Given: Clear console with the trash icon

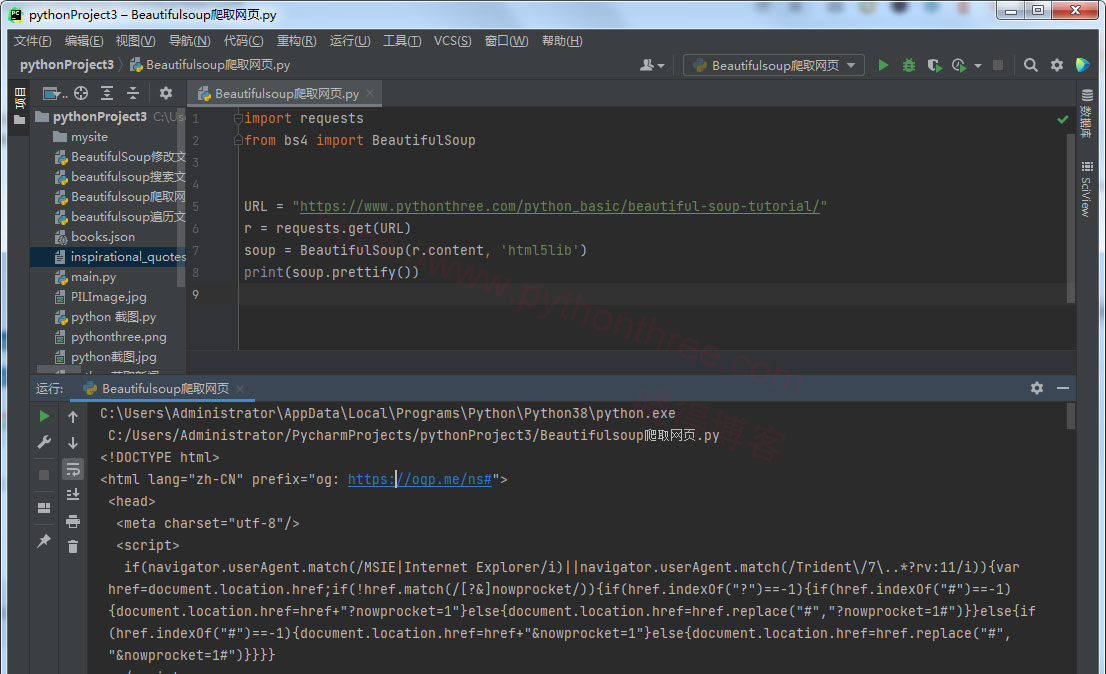Looking at the screenshot, I should tap(73, 546).
